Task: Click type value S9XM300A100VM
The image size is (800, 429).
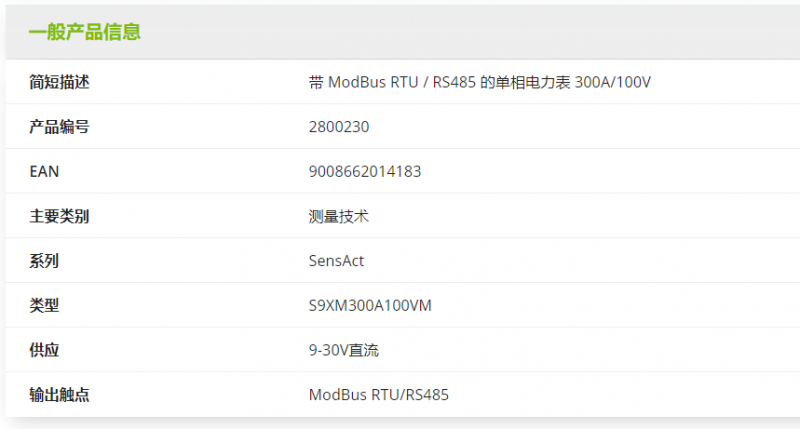Action: point(370,306)
